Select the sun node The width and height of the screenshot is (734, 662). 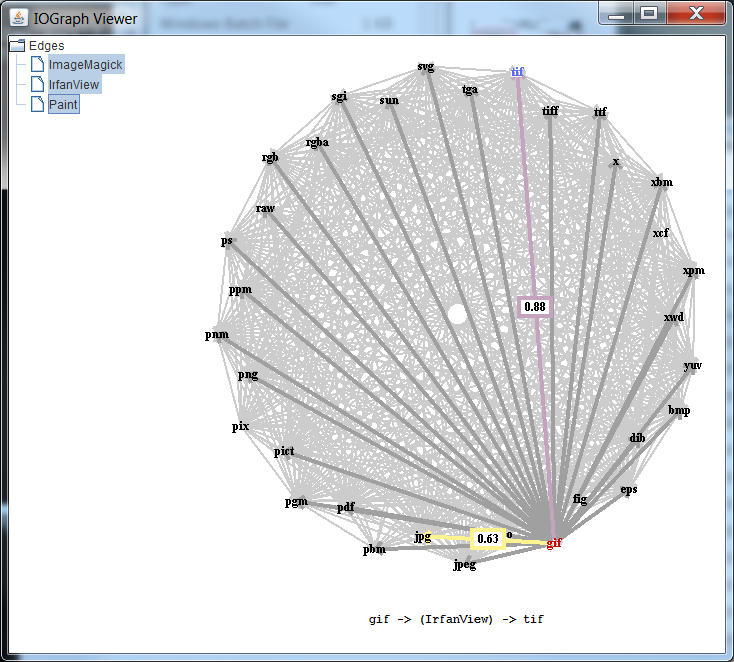[389, 100]
